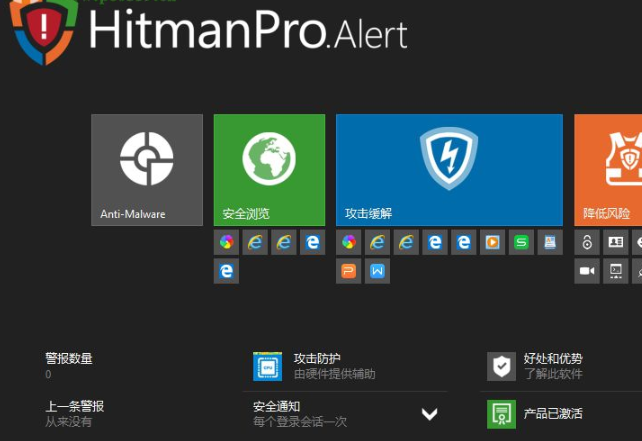Click the padlock icon under 降低风险
The height and width of the screenshot is (441, 642).
[587, 242]
